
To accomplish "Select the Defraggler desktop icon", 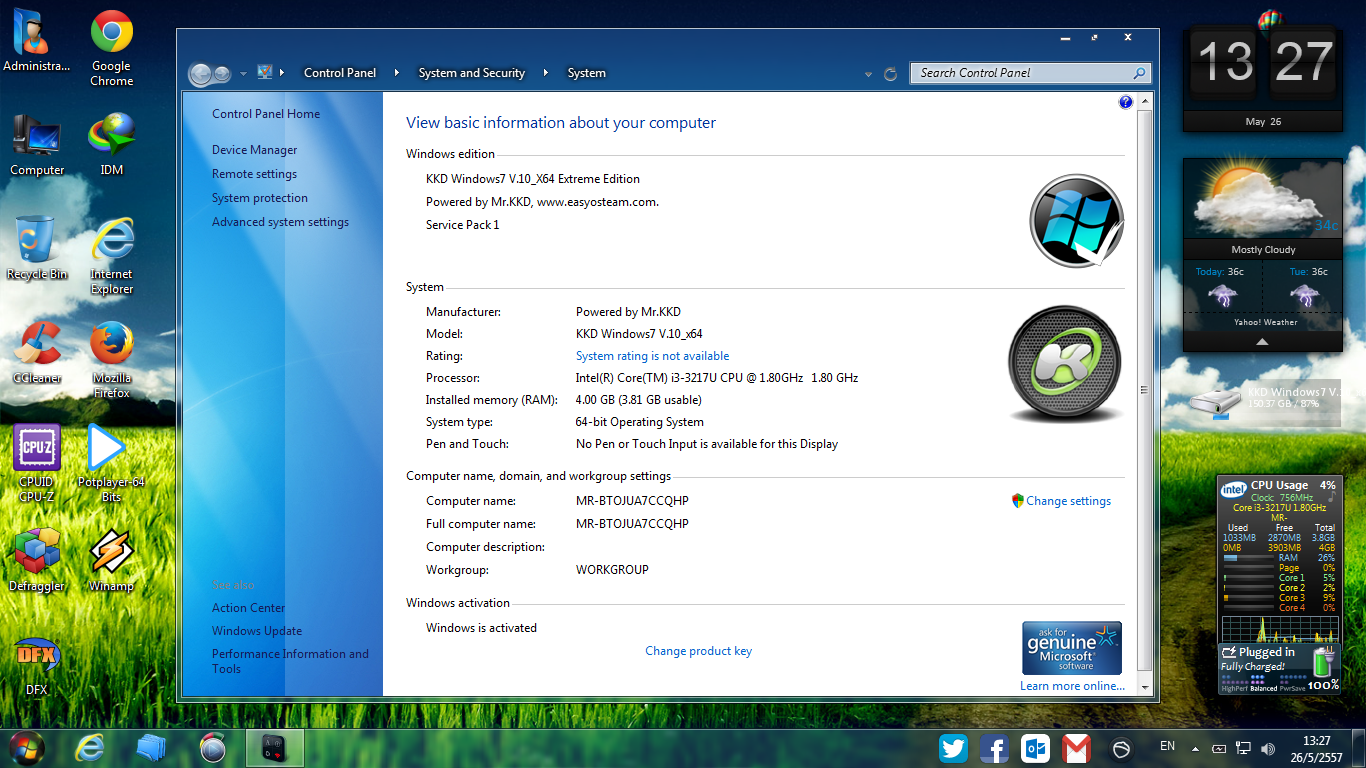I will pos(37,560).
